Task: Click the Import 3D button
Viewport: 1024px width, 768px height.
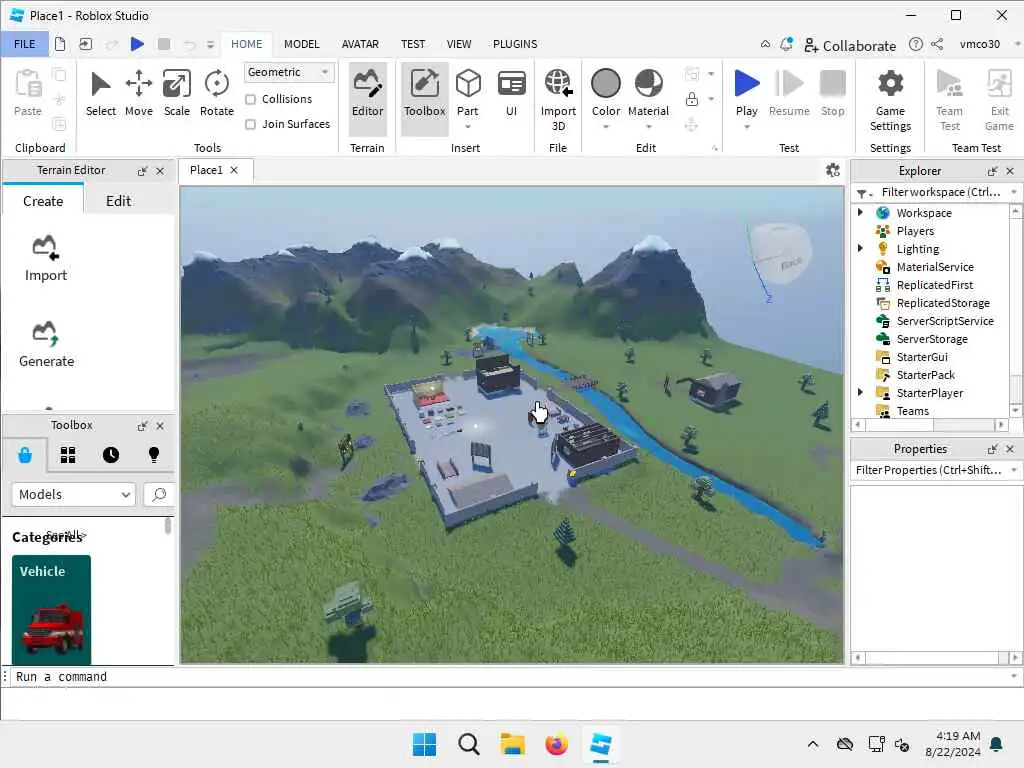Action: click(x=558, y=100)
